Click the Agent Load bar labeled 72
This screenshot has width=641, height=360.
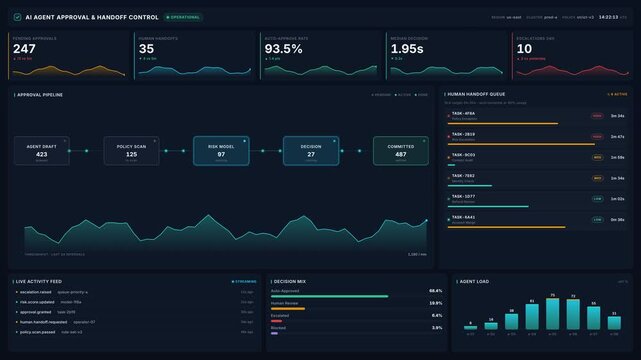click(x=573, y=315)
